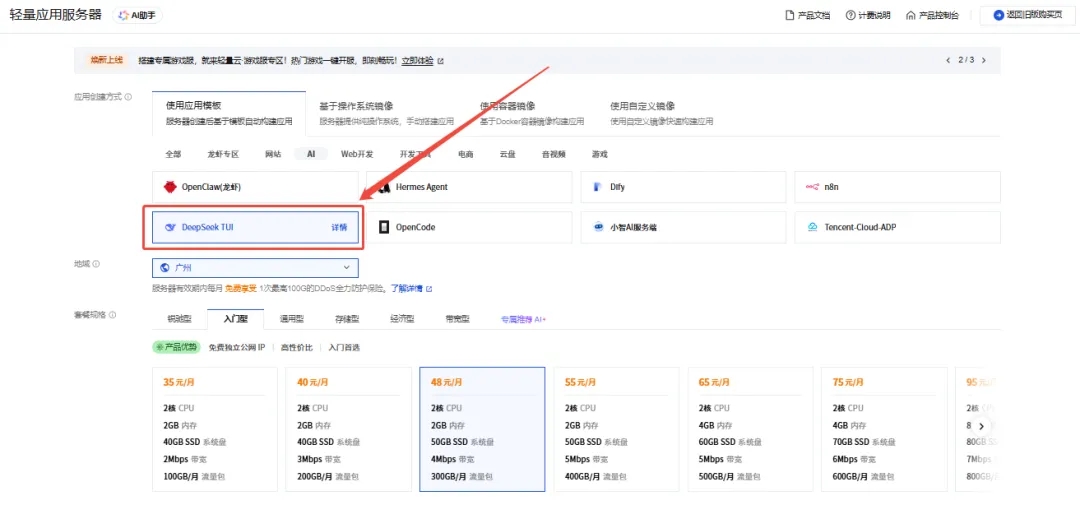This screenshot has width=1080, height=505.
Task: Select the Tencent-Cloud-ADP template card
Action: pyautogui.click(x=897, y=227)
